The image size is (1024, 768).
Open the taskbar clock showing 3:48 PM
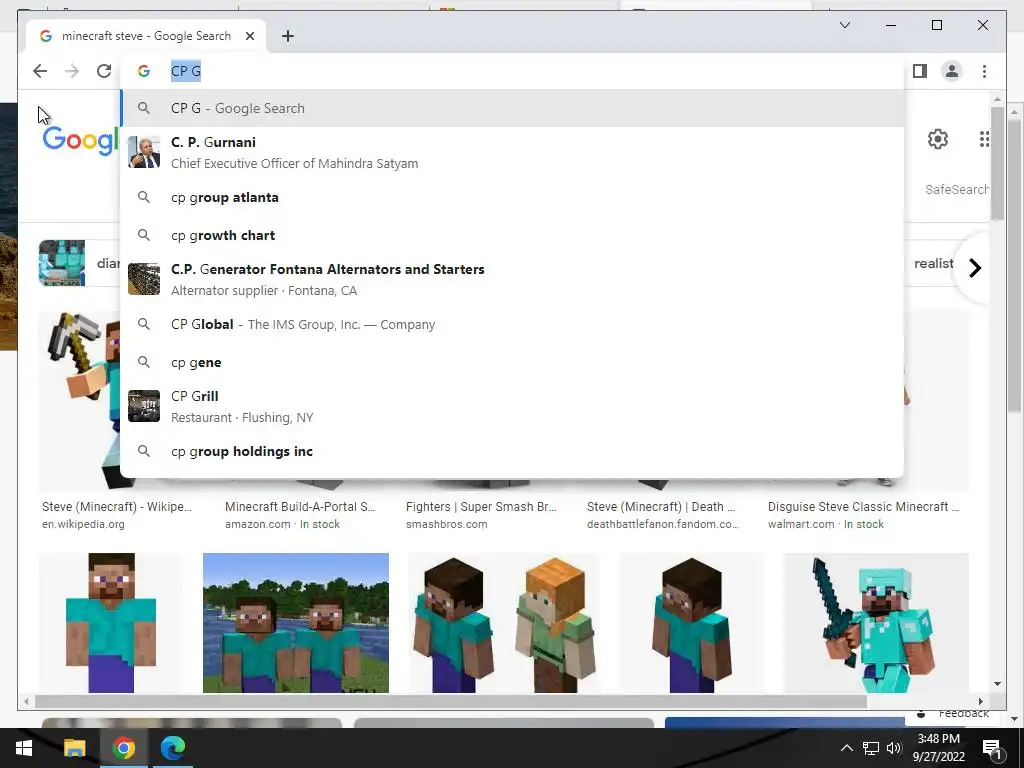point(938,748)
